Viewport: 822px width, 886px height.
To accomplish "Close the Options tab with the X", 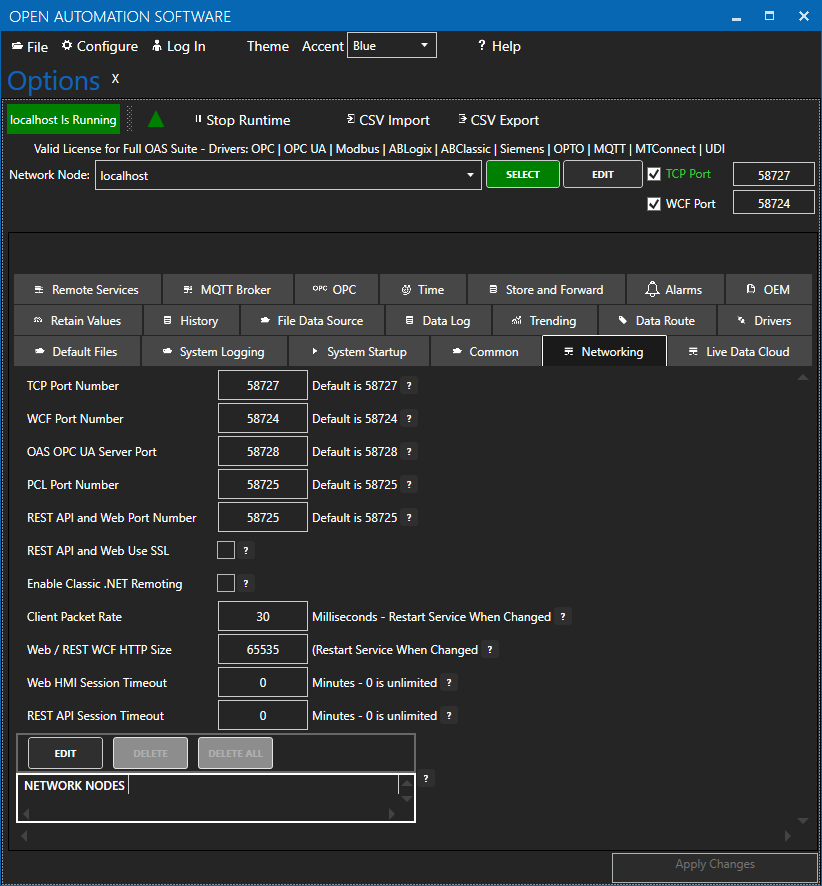I will pyautogui.click(x=115, y=78).
